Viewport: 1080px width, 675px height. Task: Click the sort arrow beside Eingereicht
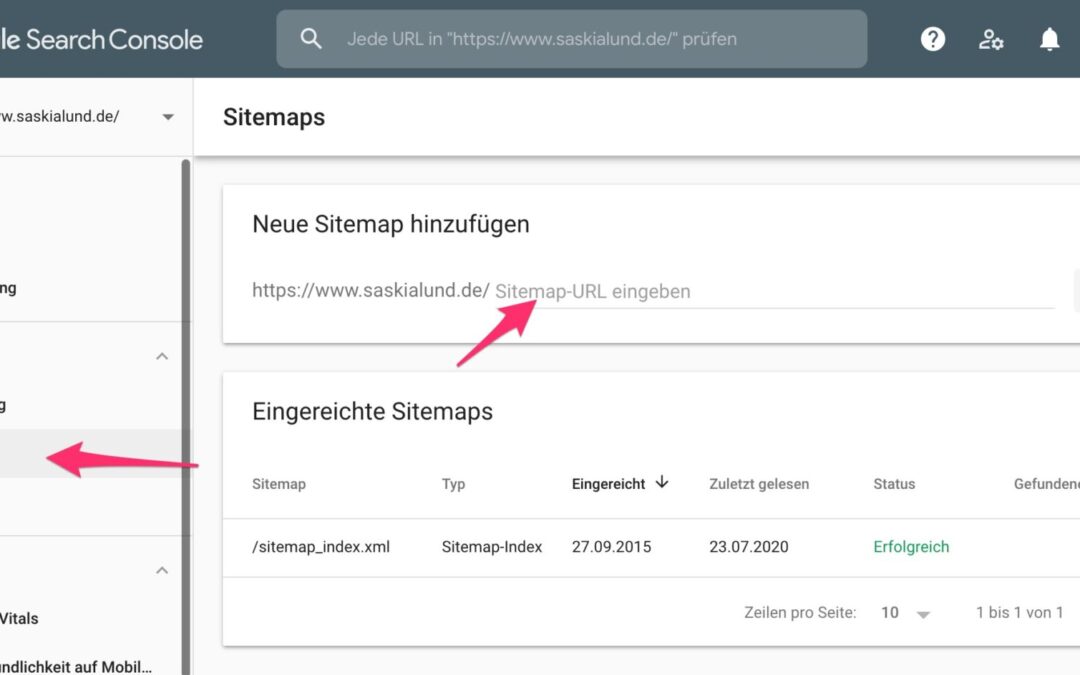[661, 483]
